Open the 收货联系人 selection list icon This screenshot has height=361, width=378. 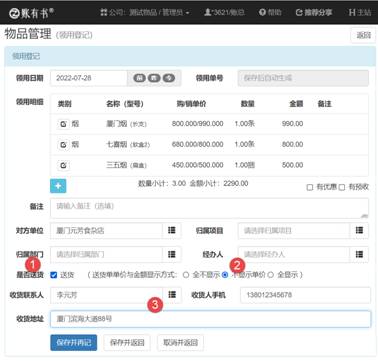(x=172, y=295)
